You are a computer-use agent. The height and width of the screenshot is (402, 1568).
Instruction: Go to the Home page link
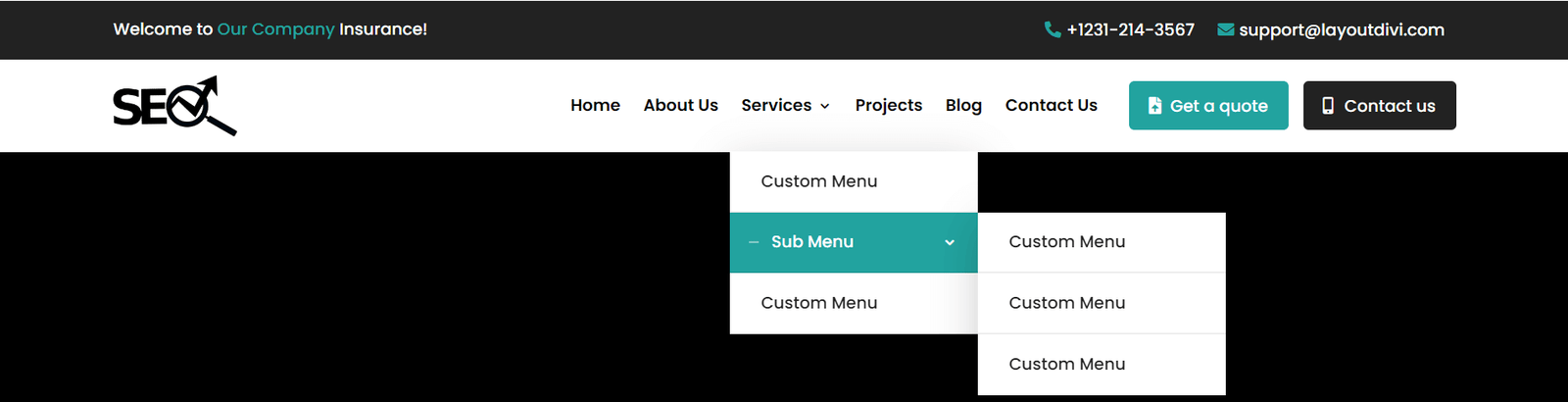pos(595,105)
